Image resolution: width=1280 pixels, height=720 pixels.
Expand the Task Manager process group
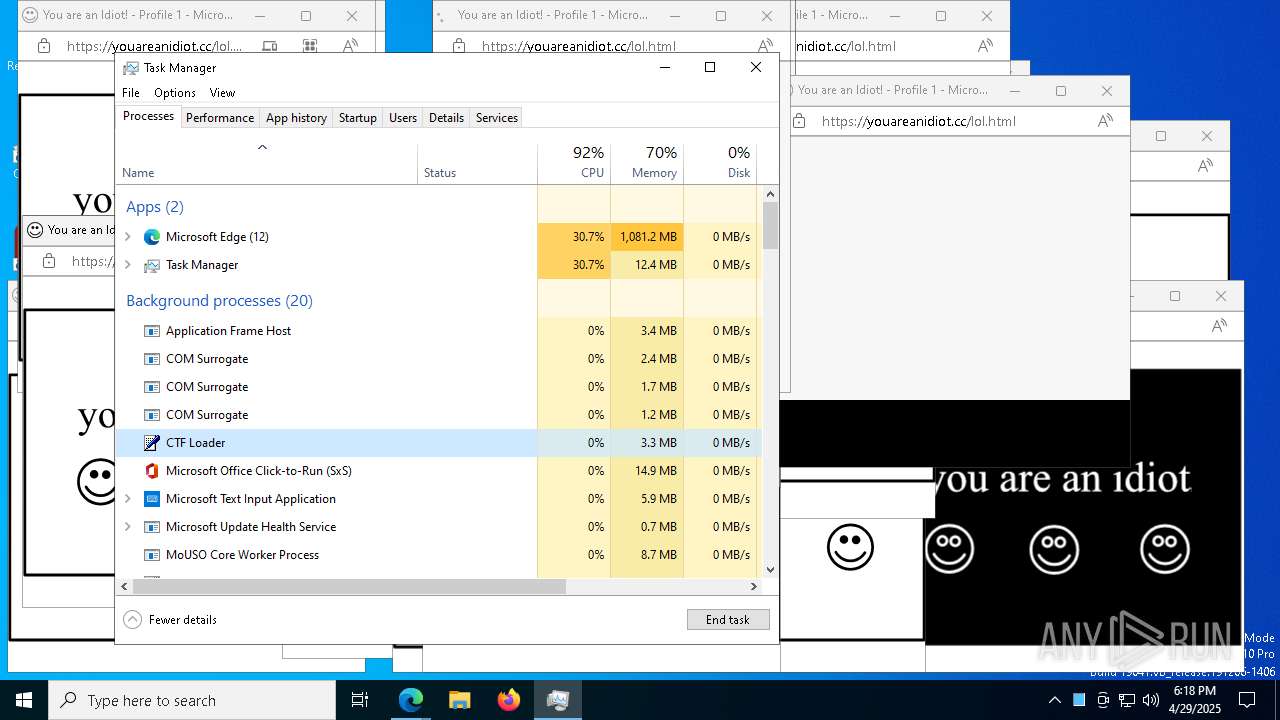pyautogui.click(x=127, y=265)
